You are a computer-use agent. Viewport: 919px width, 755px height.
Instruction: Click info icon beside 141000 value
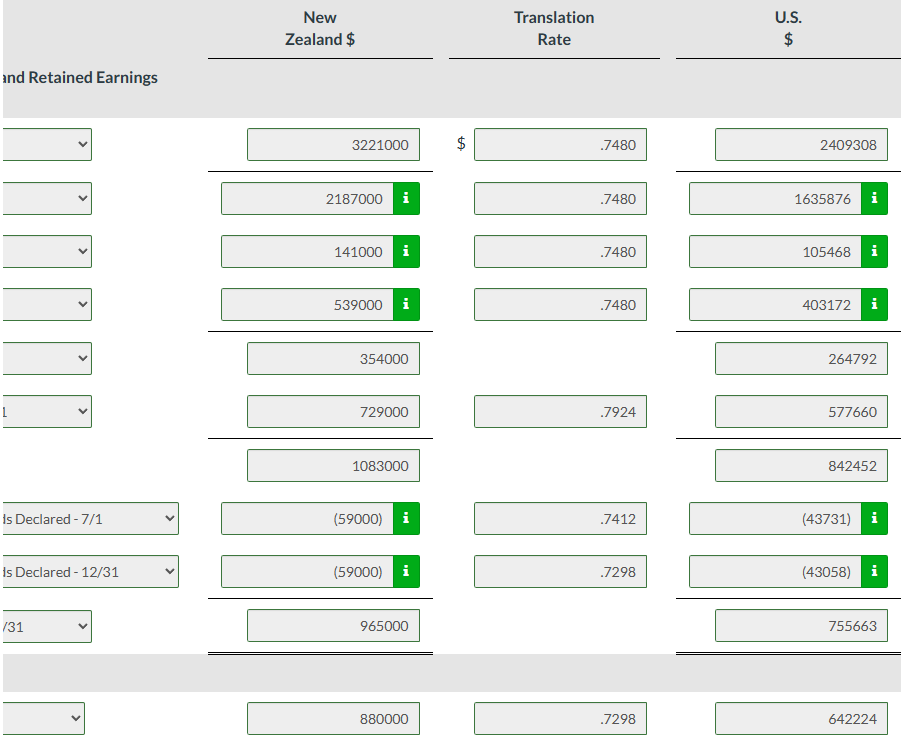point(406,251)
